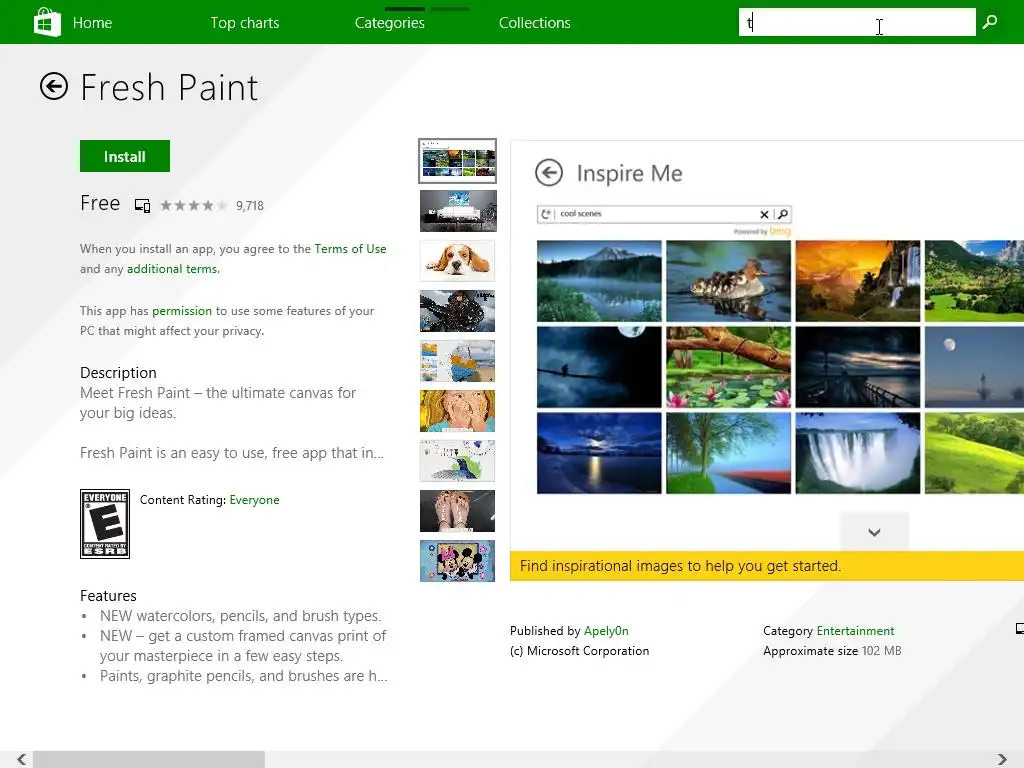The image size is (1024, 768).
Task: Select the image grid screenshot thumbnail
Action: [x=457, y=161]
